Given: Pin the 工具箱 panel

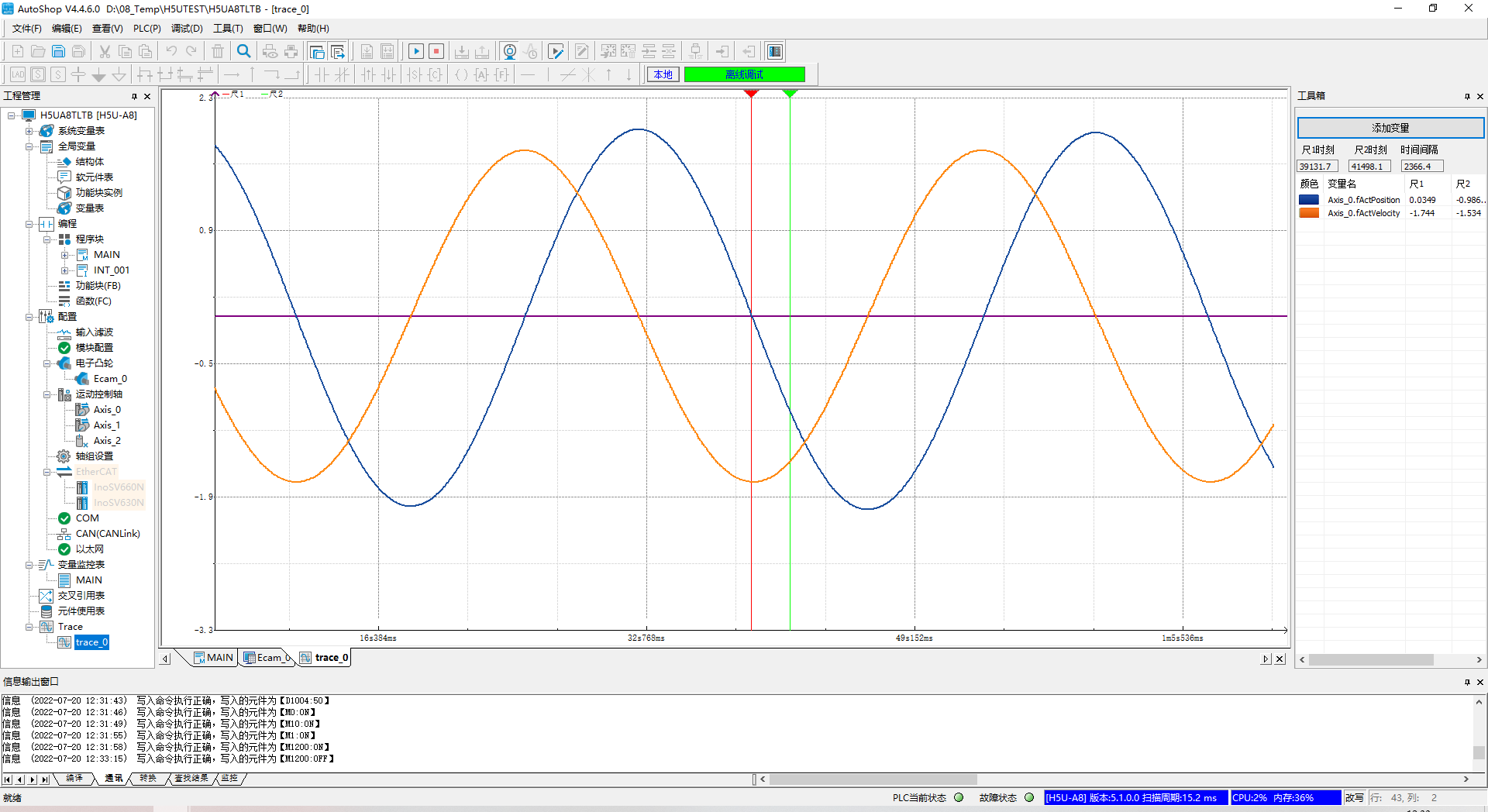Looking at the screenshot, I should coord(1467,96).
